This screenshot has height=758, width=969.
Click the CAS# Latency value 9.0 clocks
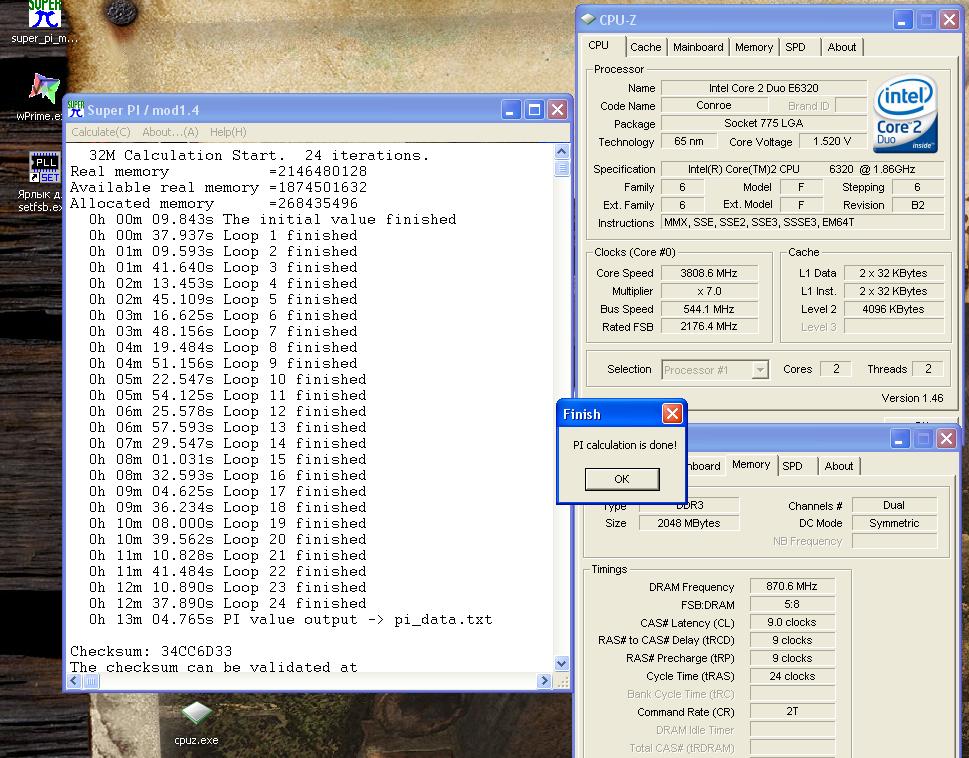(x=792, y=621)
